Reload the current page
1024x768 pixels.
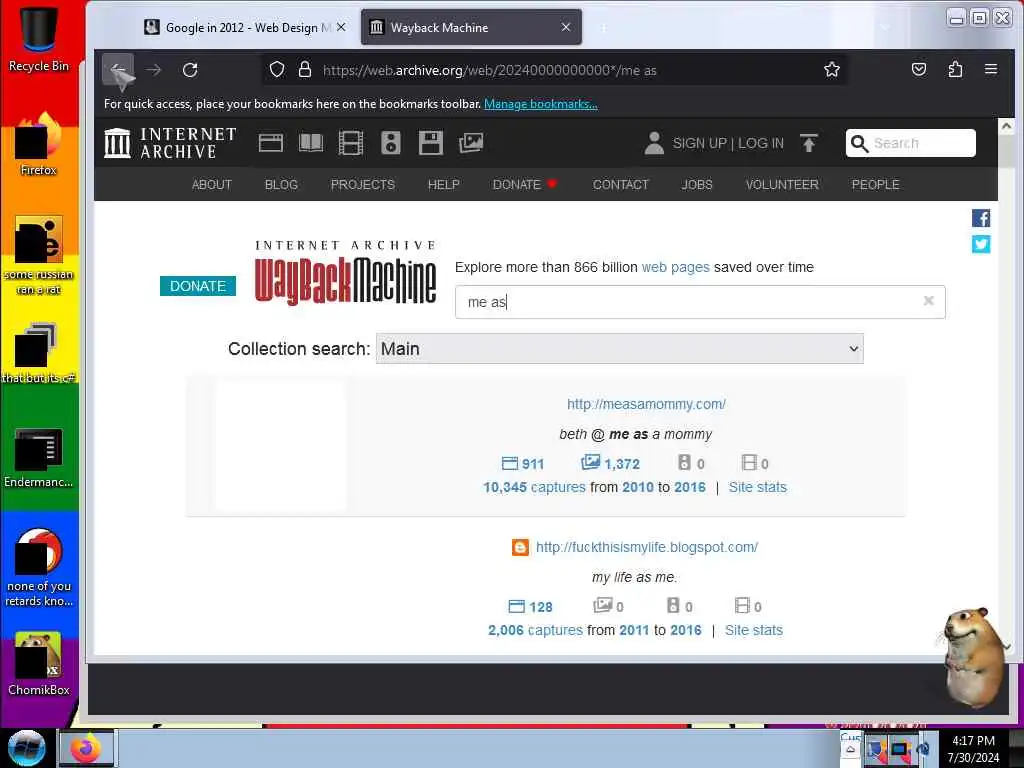pos(190,70)
